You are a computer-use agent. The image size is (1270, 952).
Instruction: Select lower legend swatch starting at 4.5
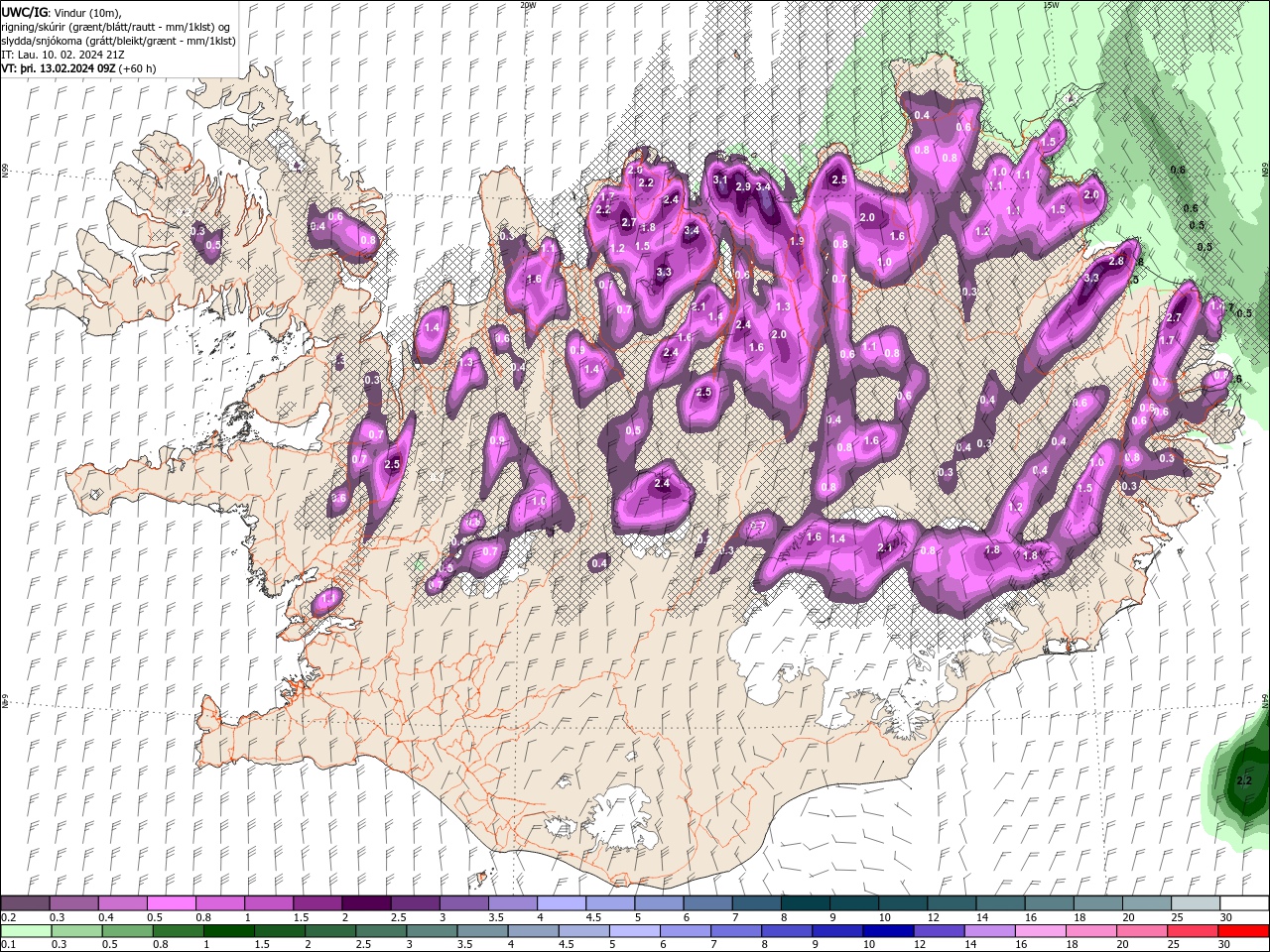[x=583, y=931]
